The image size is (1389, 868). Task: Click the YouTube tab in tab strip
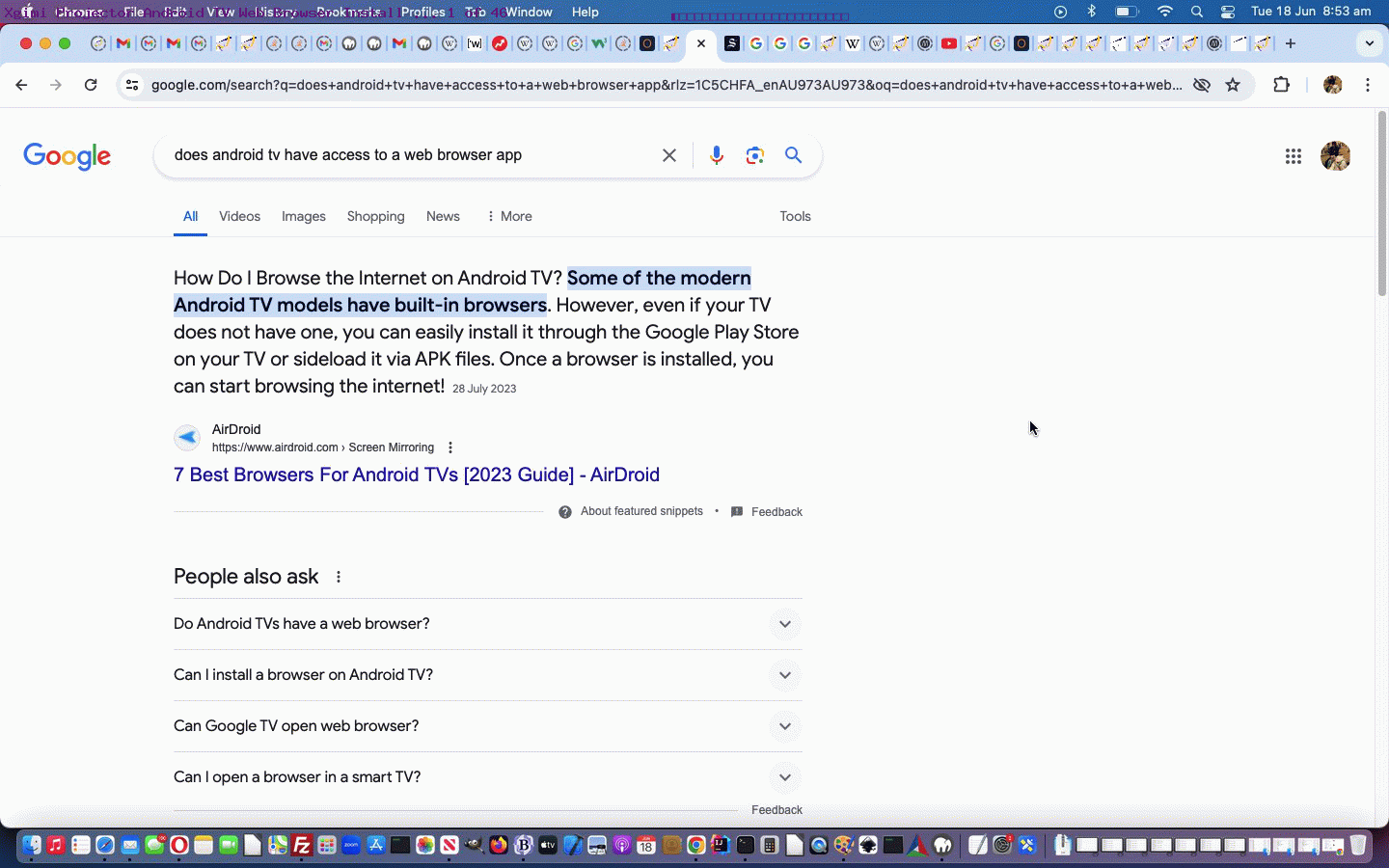coord(949,43)
